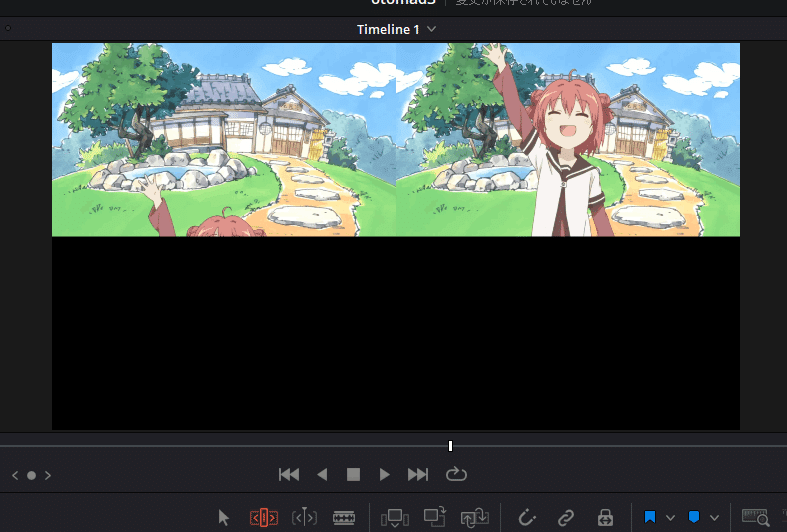
Task: Toggle position lock icon
Action: coord(605,517)
